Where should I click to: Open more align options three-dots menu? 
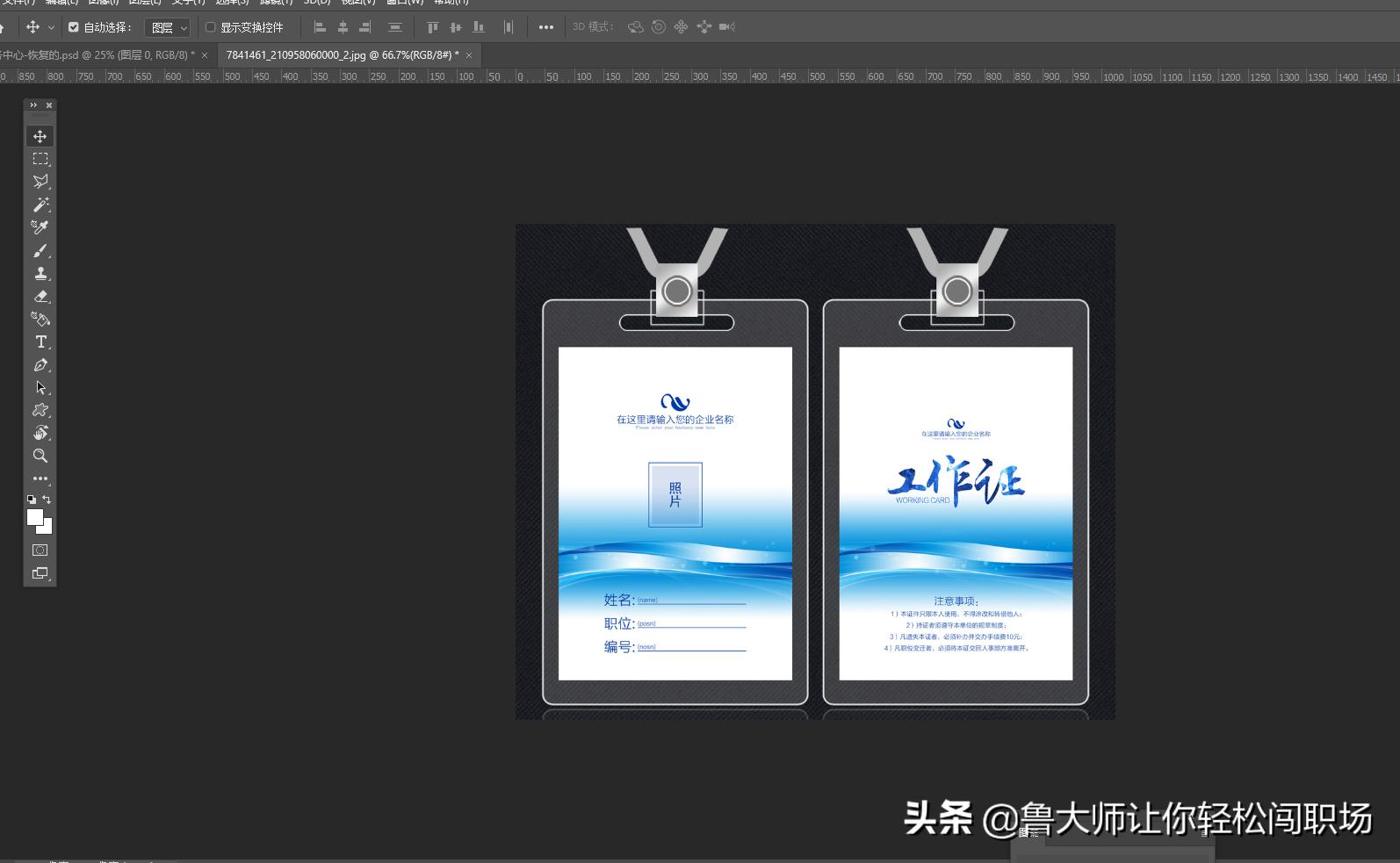click(x=546, y=27)
